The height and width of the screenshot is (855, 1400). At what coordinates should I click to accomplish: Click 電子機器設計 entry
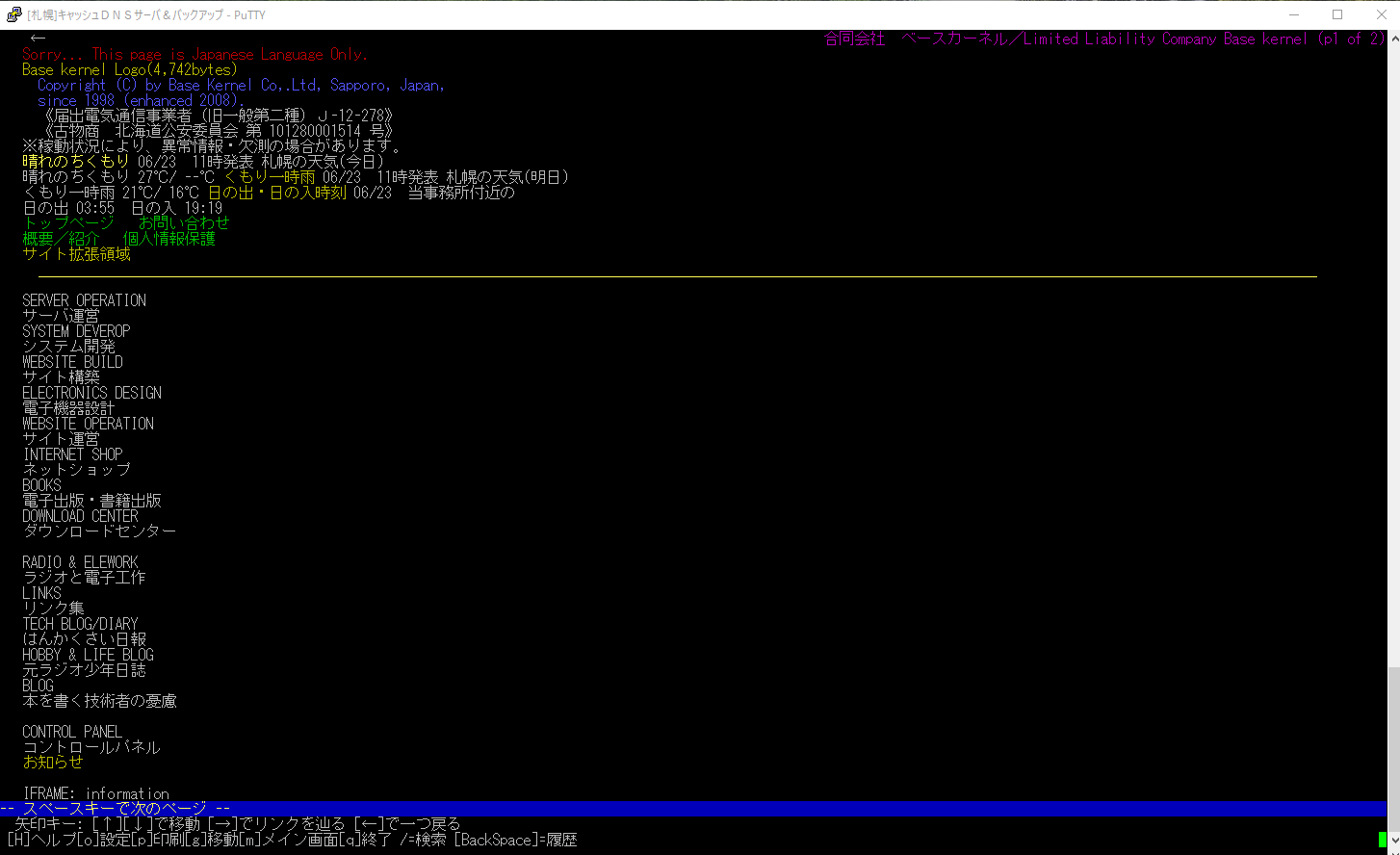coord(68,408)
